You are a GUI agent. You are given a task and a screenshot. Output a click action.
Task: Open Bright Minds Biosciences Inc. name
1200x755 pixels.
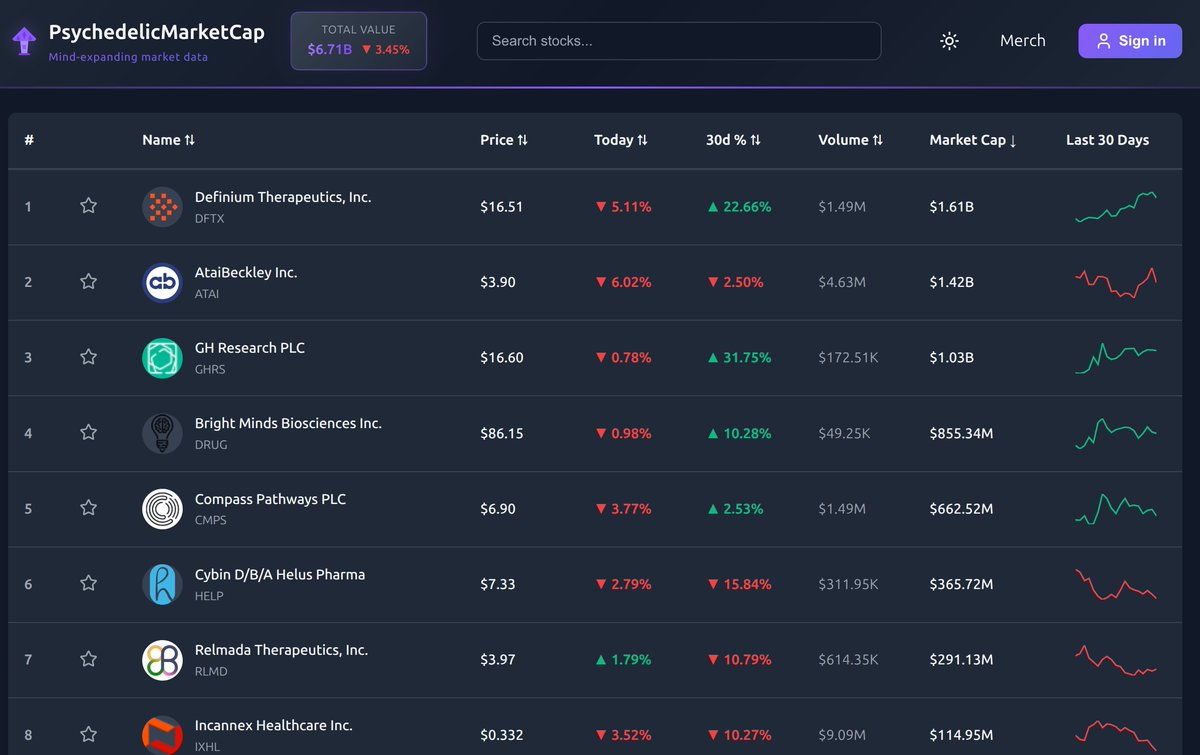[288, 423]
